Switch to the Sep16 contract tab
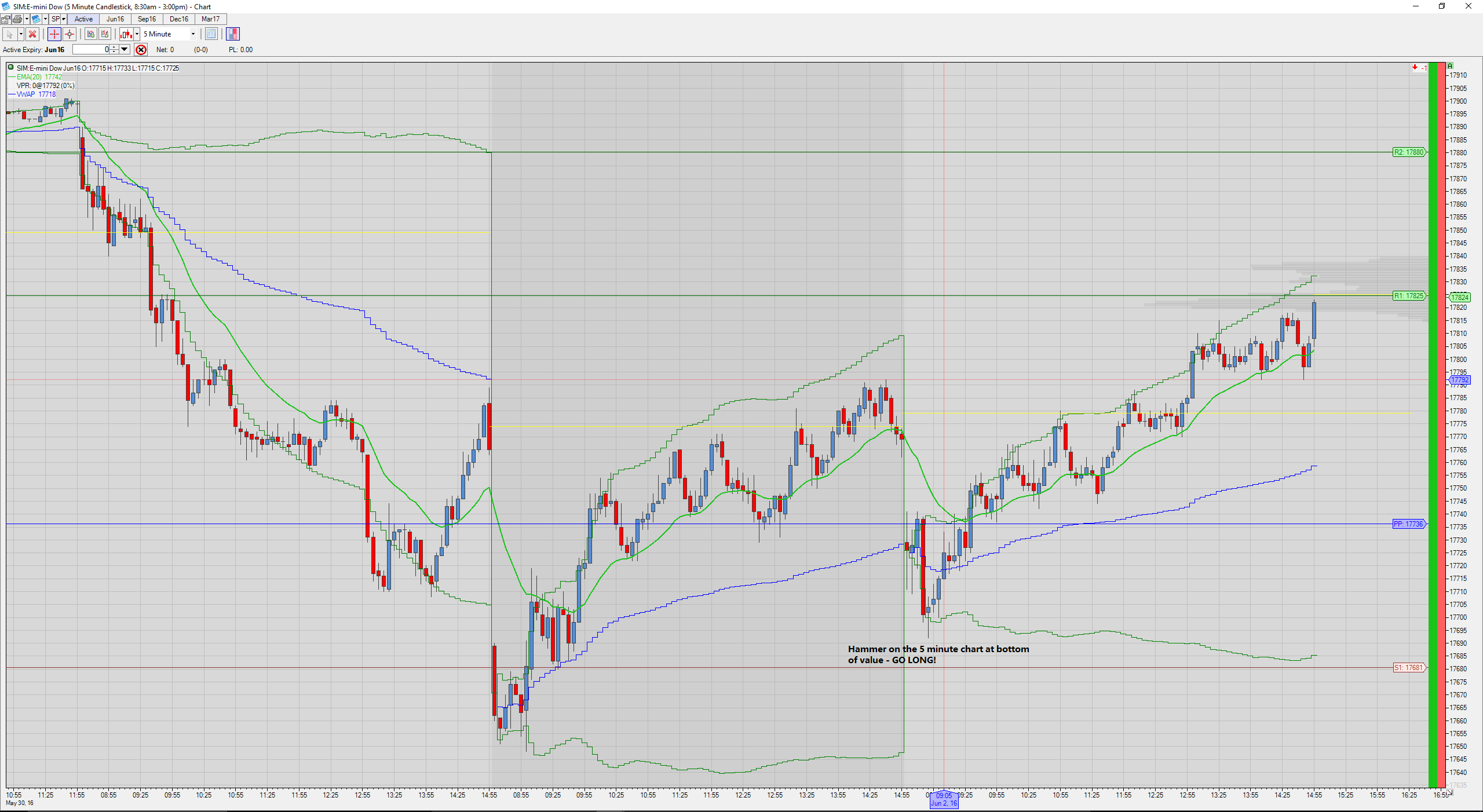This screenshot has width=1483, height=812. pos(147,19)
